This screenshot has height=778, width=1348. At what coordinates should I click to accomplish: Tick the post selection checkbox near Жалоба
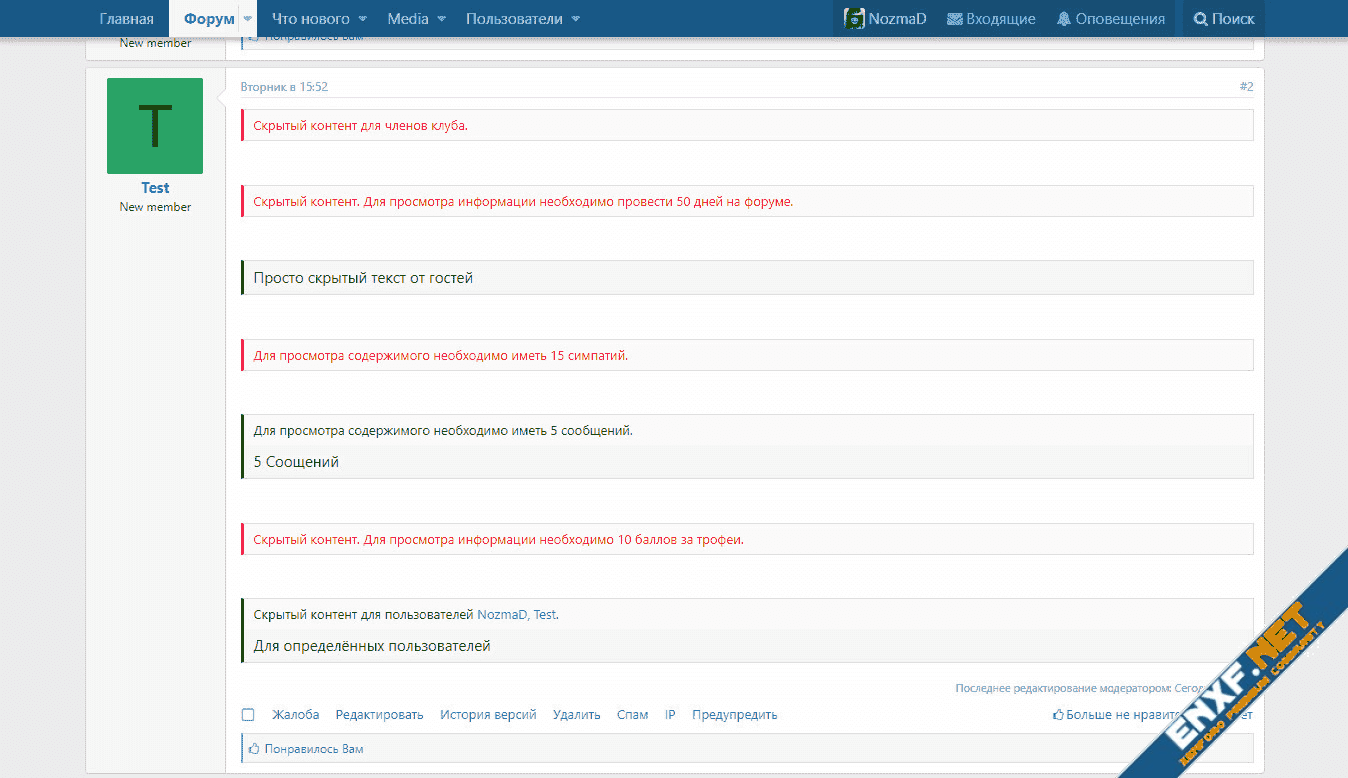pos(248,715)
